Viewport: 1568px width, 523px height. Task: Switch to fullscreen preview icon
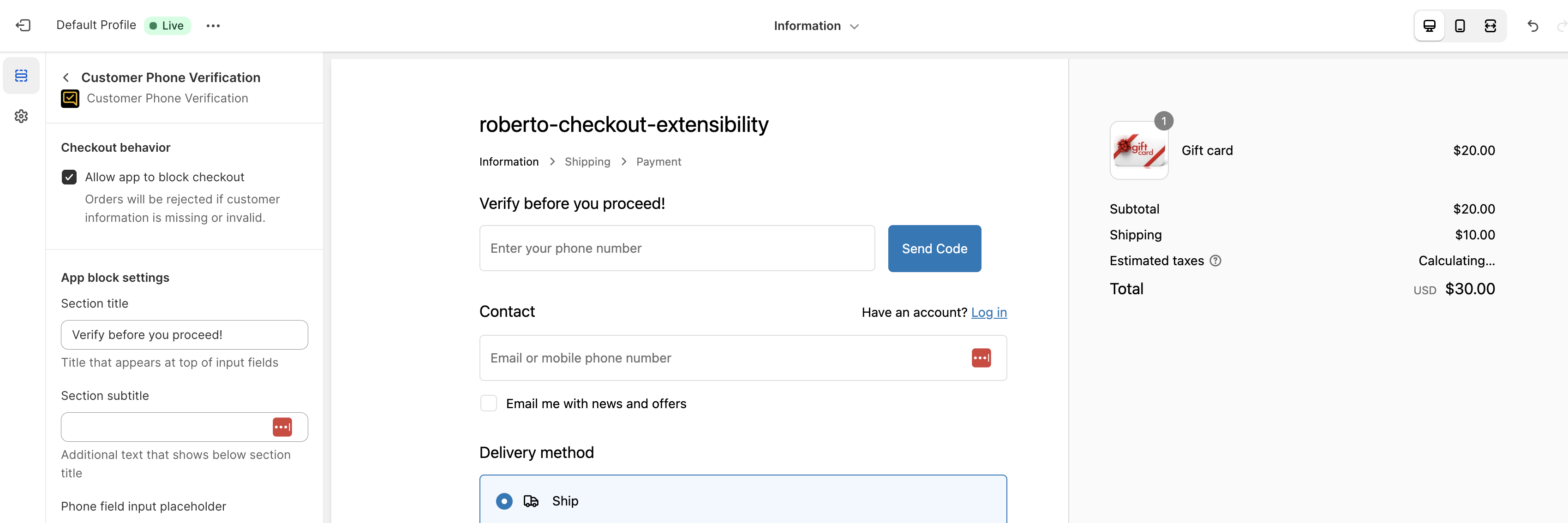coord(1490,25)
